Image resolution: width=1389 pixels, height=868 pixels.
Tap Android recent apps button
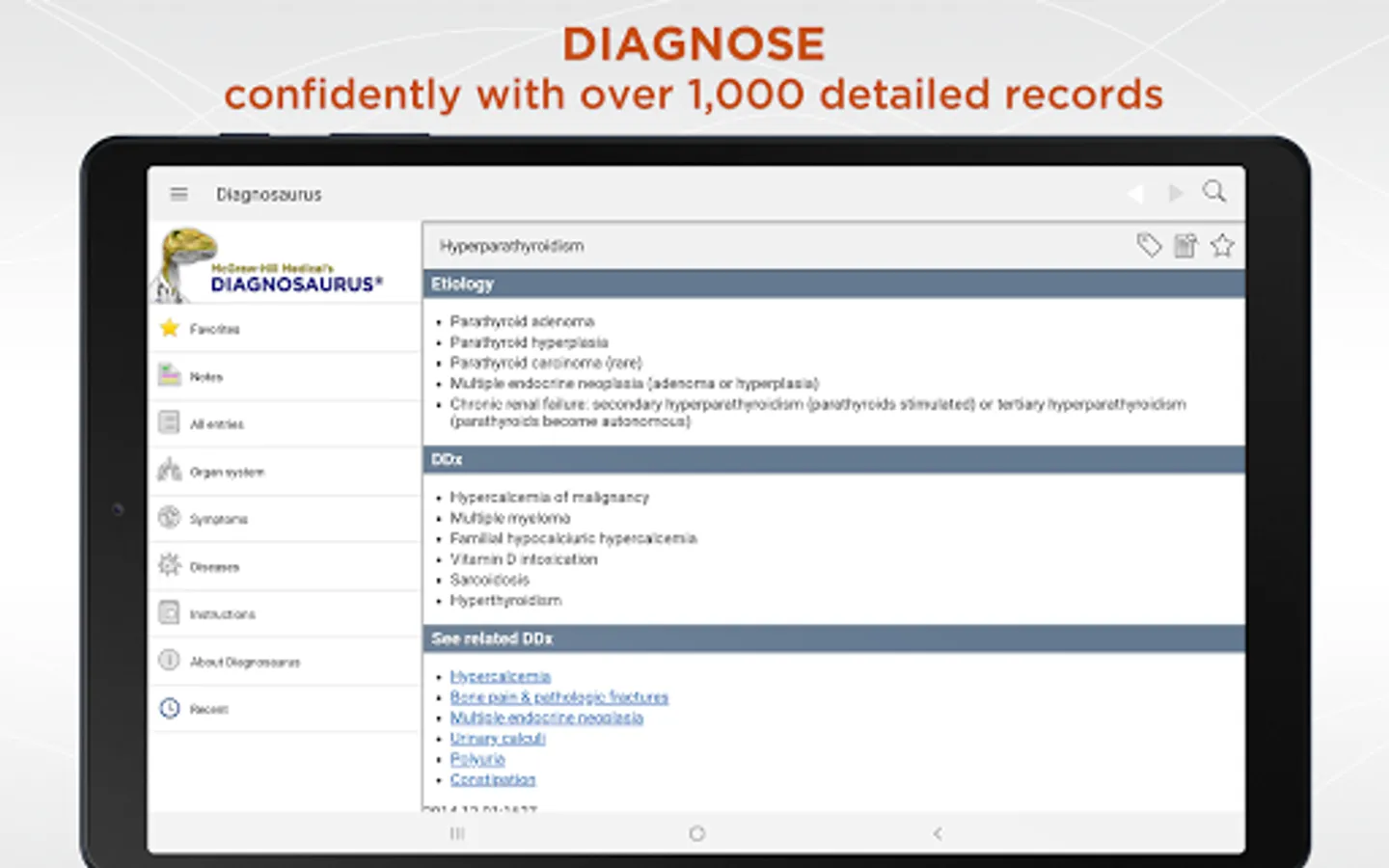pos(457,833)
